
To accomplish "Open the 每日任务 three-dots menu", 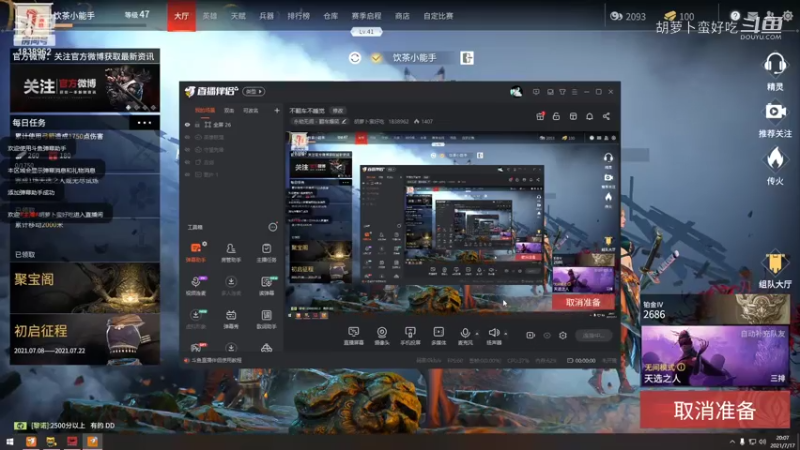I will pos(144,122).
